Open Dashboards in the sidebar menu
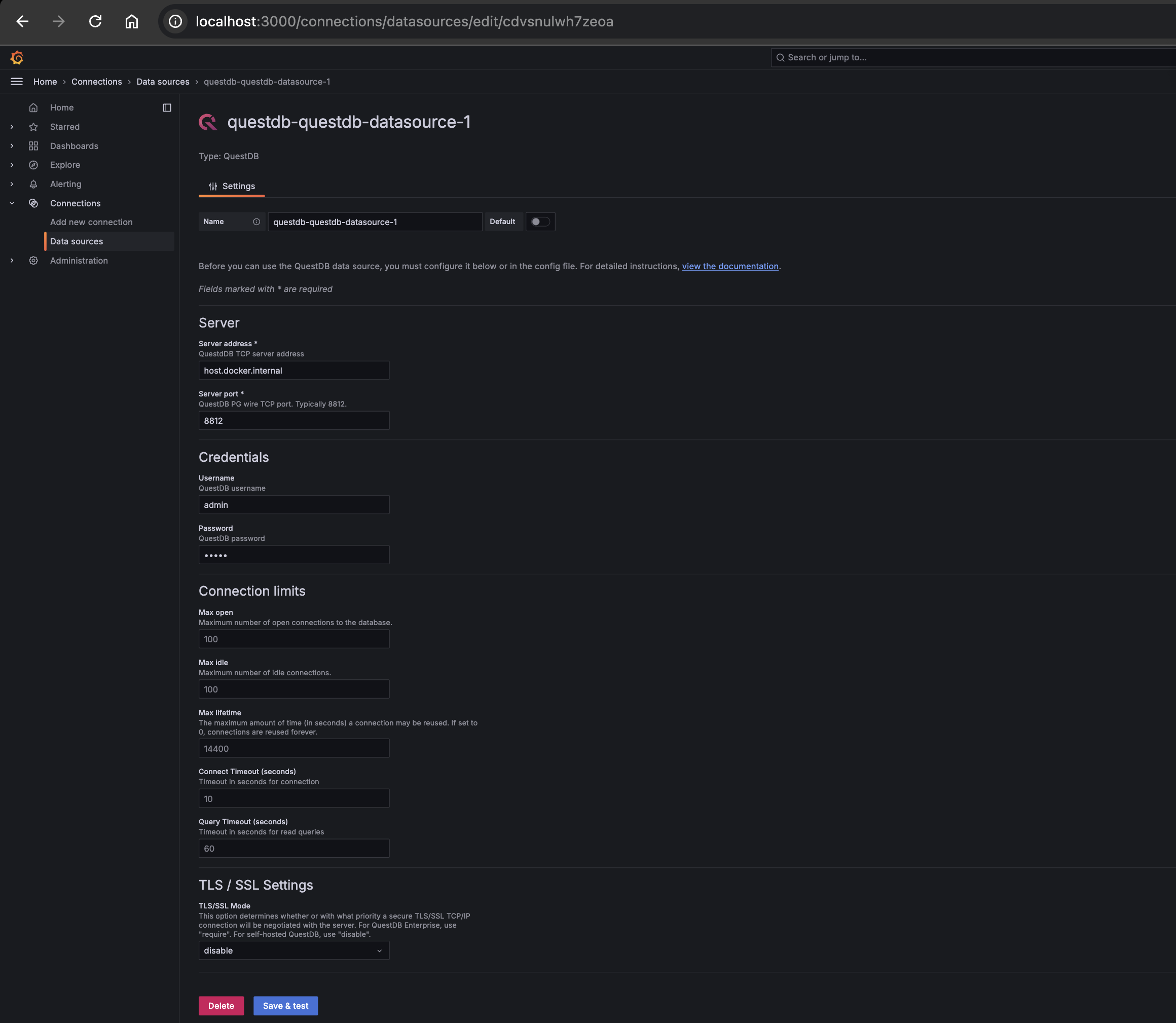 (74, 146)
